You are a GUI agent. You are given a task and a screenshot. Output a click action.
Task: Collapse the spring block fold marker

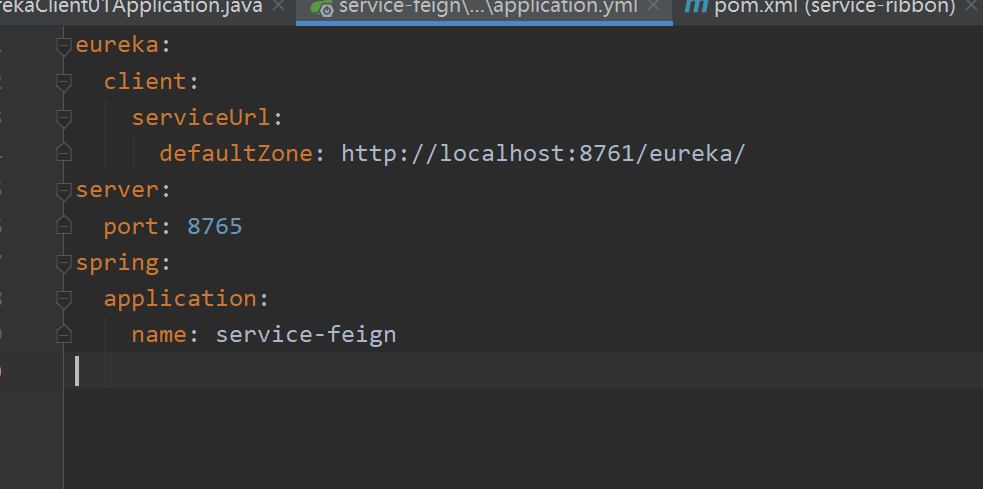tap(65, 263)
